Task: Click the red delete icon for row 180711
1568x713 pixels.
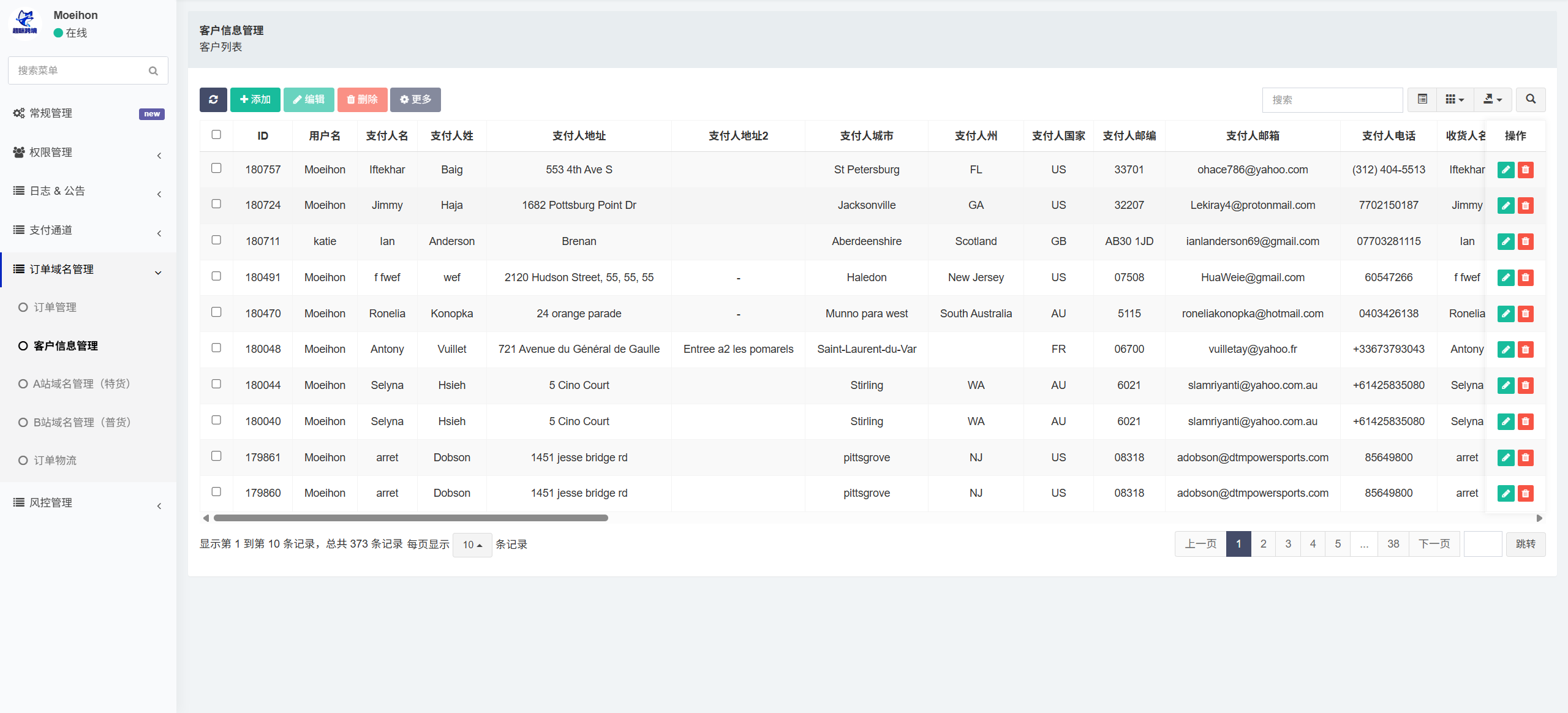Action: tap(1526, 241)
